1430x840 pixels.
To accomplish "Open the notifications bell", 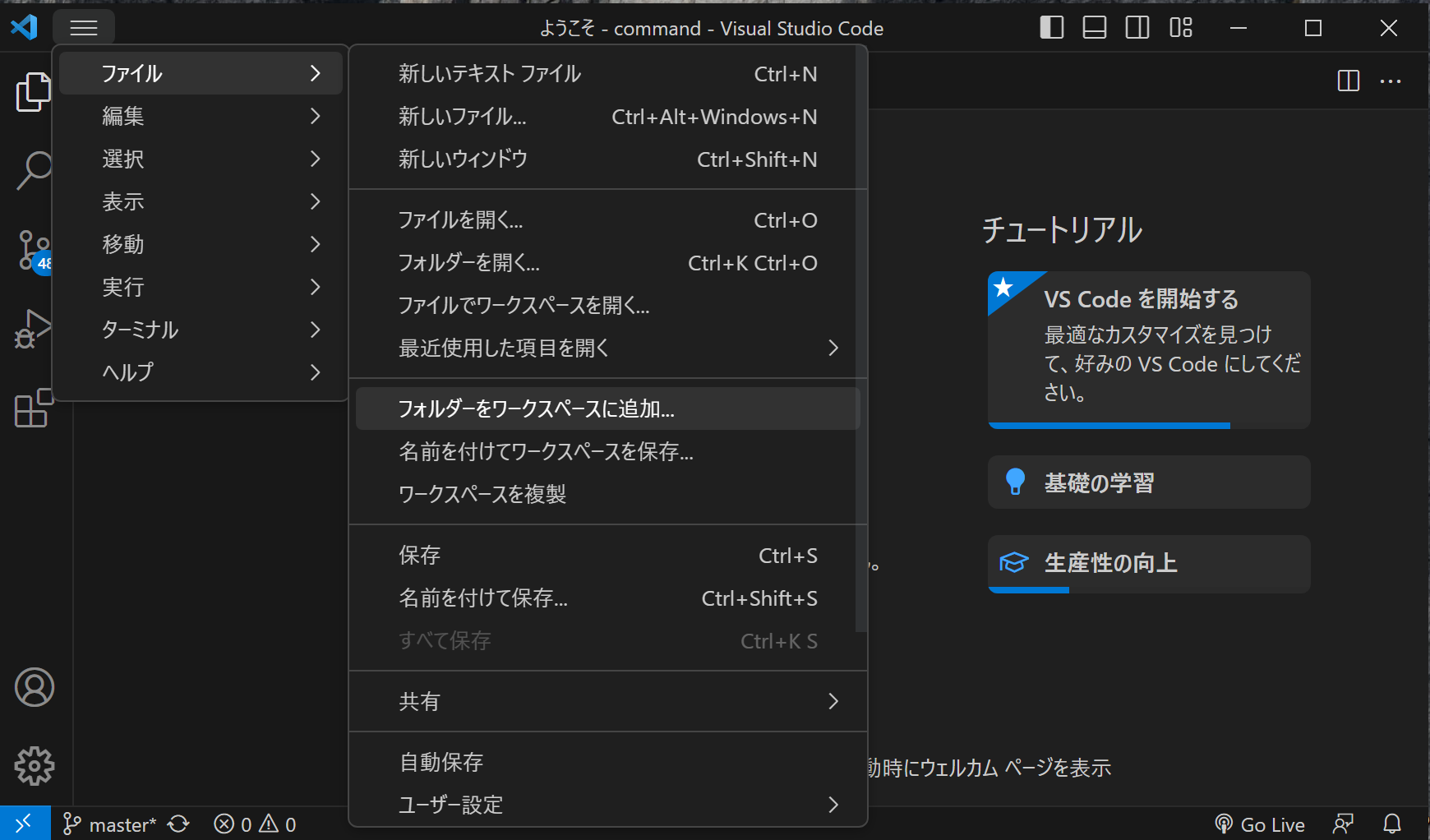I will tap(1392, 824).
